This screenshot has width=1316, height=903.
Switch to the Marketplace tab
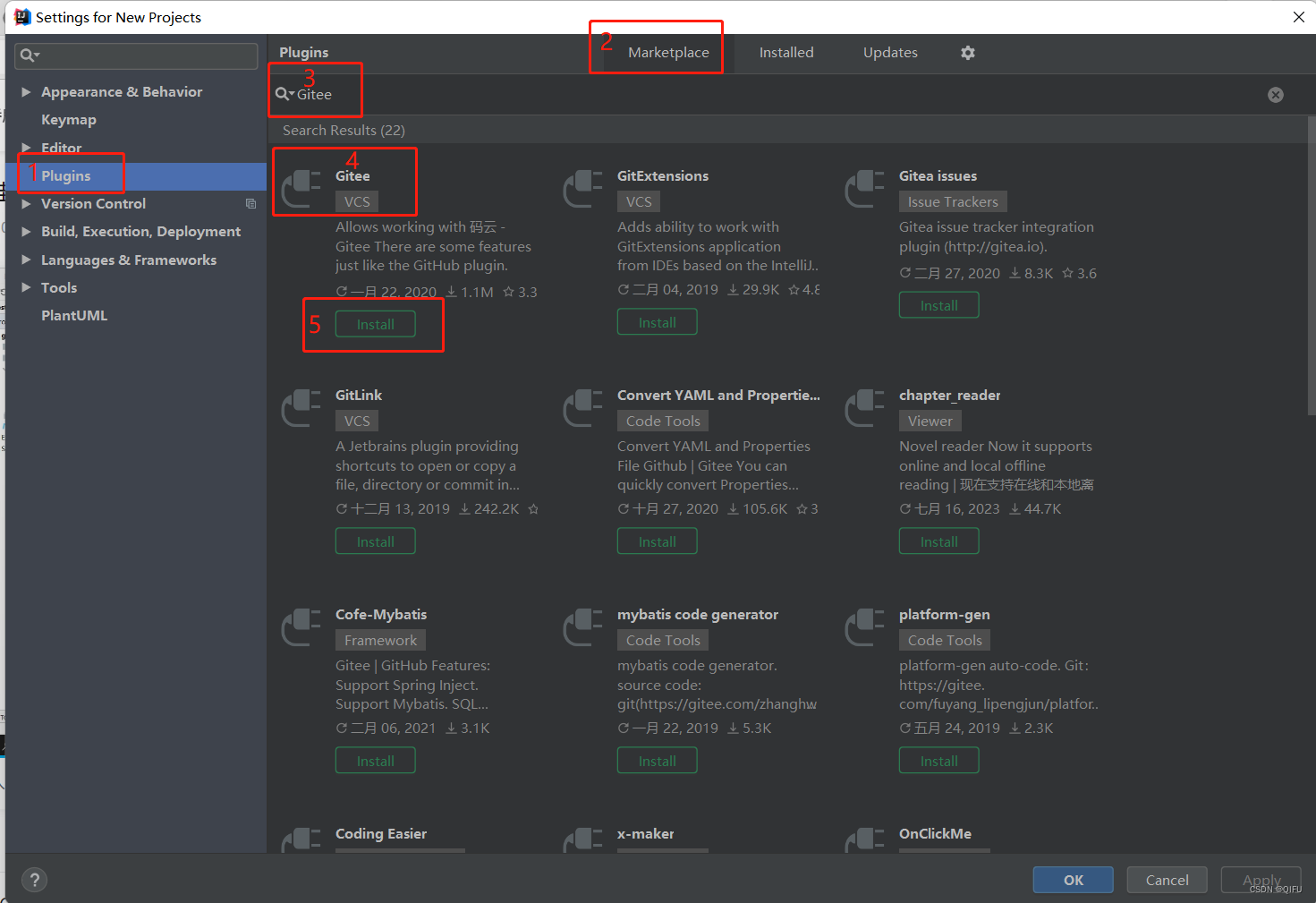click(668, 53)
